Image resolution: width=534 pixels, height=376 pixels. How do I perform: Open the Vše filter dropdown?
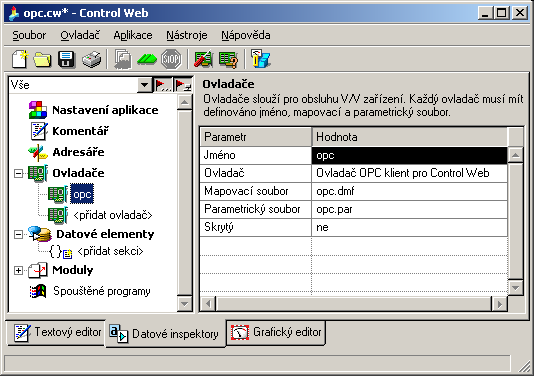[145, 85]
